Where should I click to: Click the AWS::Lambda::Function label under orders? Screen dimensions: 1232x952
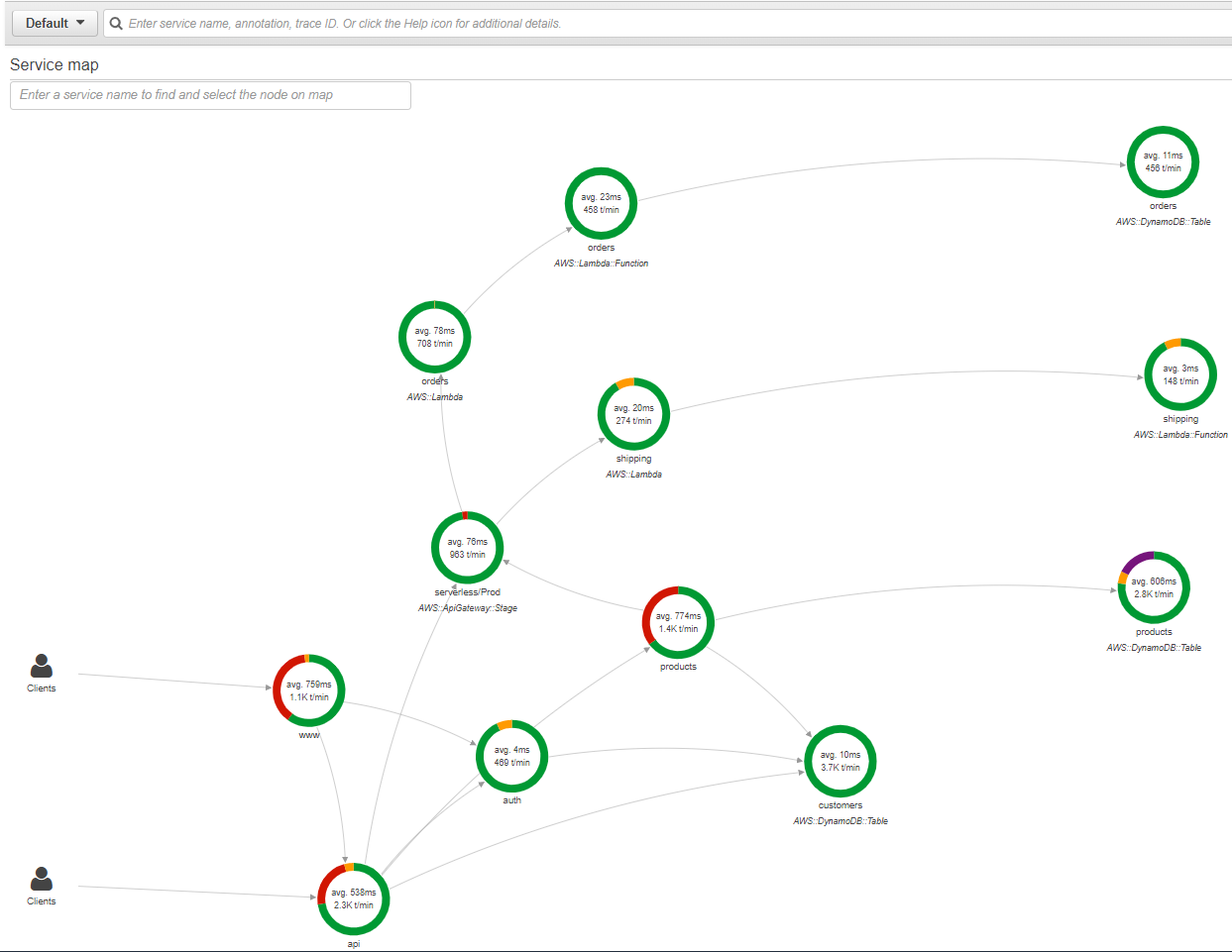[x=602, y=264]
